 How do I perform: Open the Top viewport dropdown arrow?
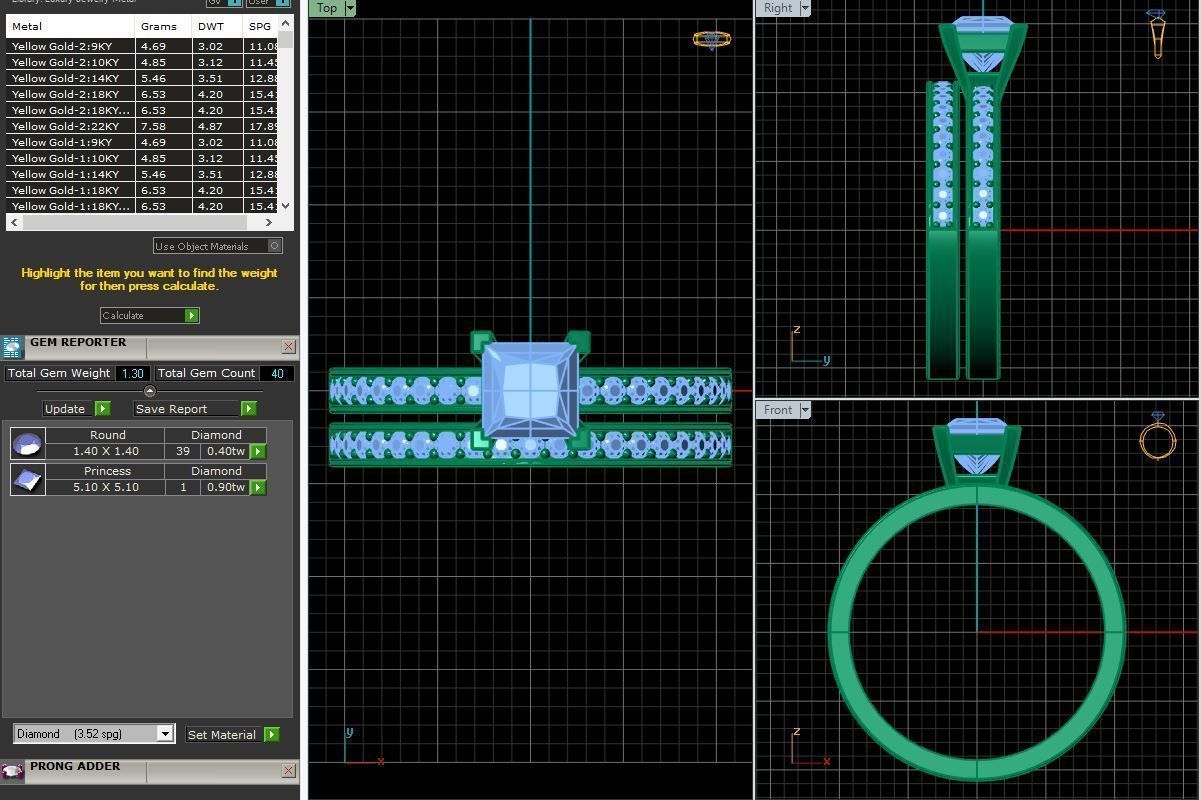[350, 8]
